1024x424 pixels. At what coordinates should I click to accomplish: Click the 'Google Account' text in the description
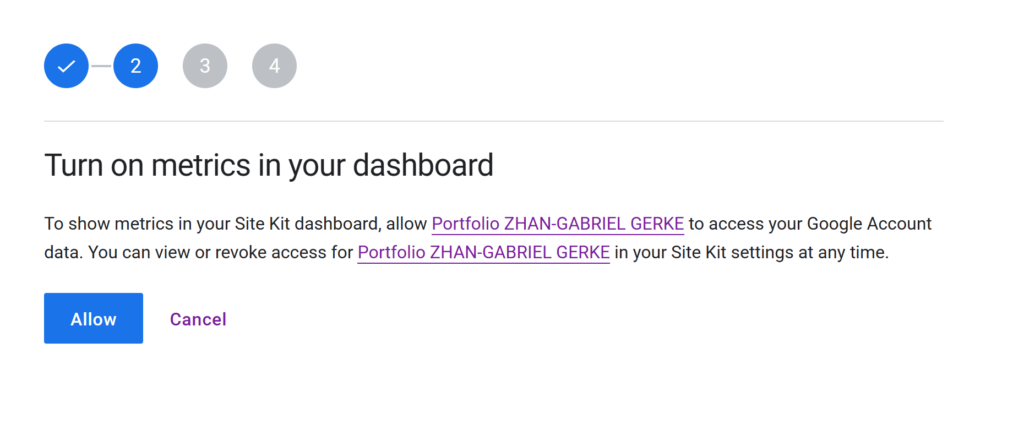point(869,224)
